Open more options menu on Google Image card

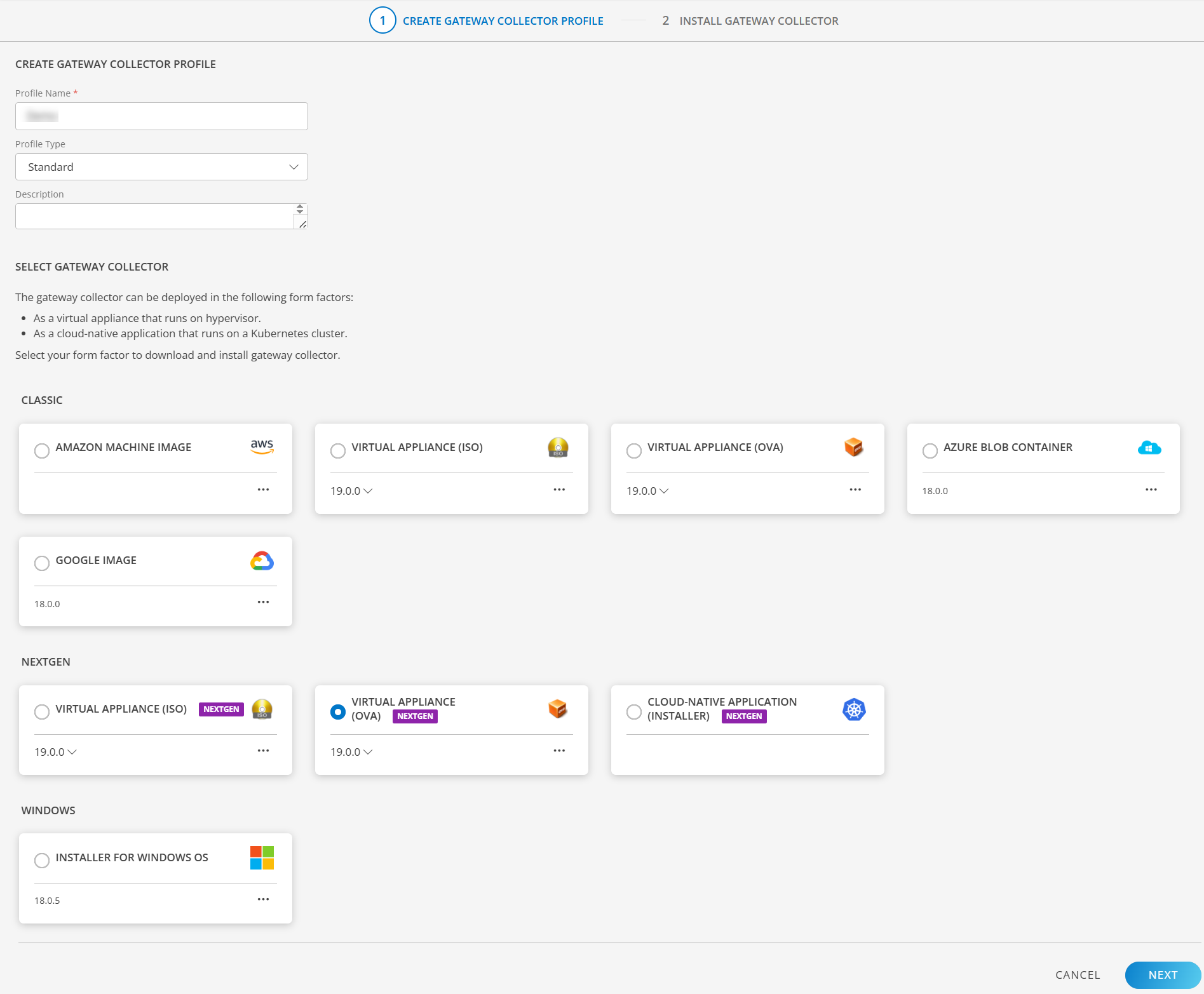(x=263, y=602)
